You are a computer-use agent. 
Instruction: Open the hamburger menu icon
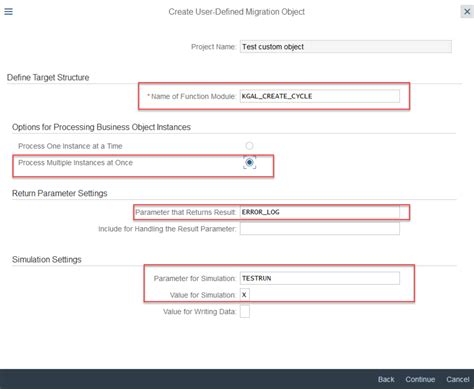point(8,12)
